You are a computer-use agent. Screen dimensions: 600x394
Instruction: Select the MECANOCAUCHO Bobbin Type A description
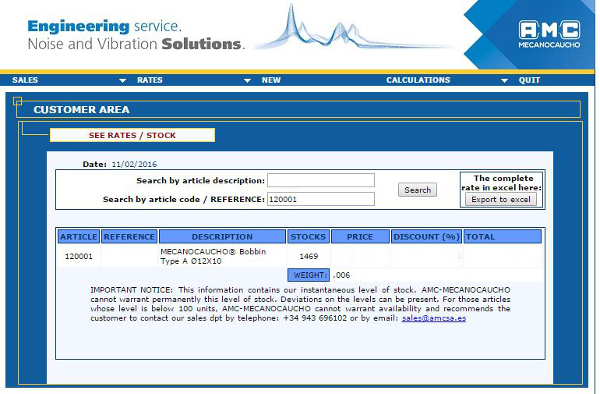(x=213, y=256)
